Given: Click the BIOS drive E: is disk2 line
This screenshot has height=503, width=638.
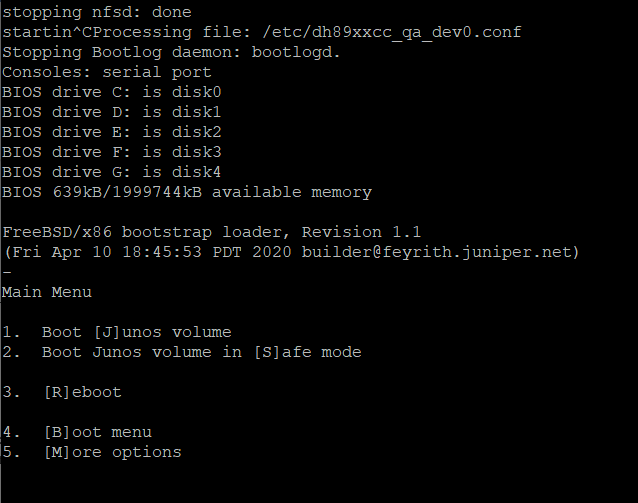Looking at the screenshot, I should pos(111,132).
